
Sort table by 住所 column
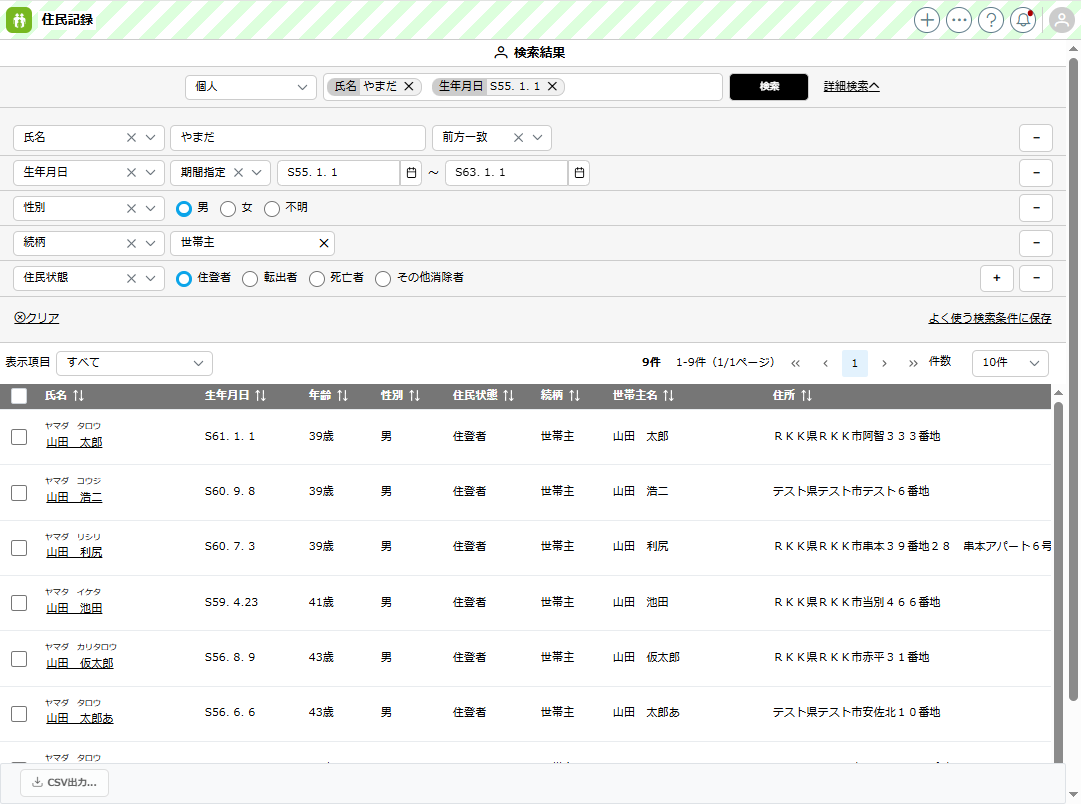pyautogui.click(x=807, y=395)
